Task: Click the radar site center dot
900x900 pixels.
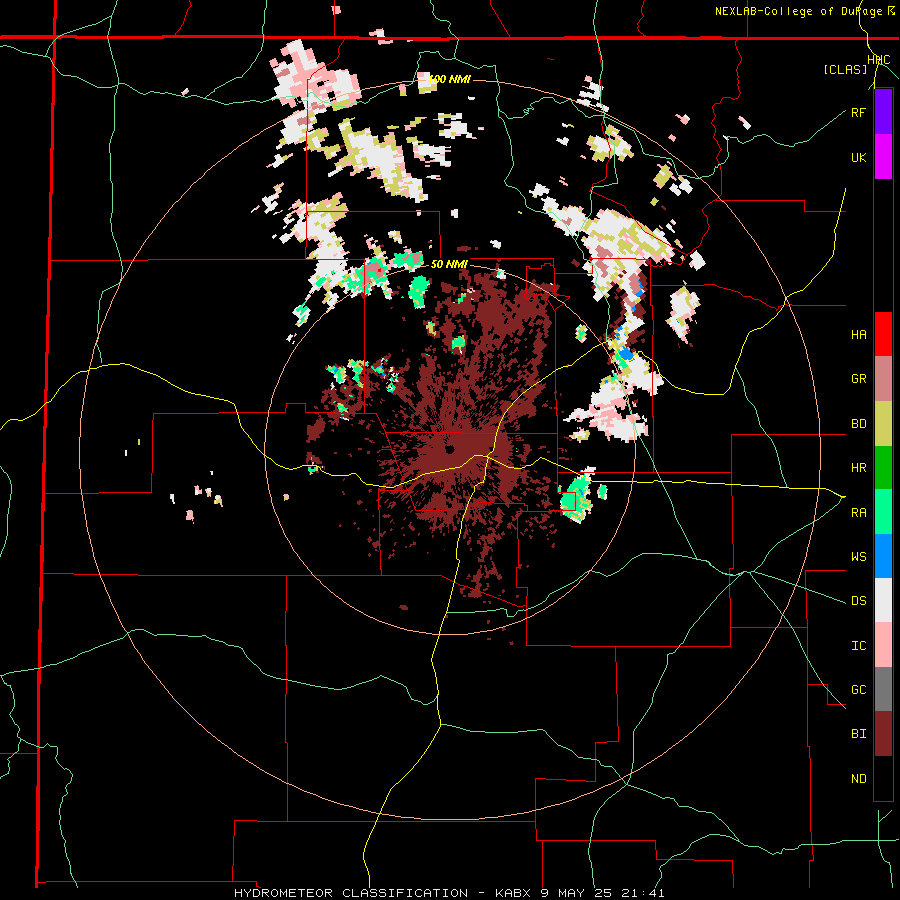Action: pyautogui.click(x=450, y=449)
